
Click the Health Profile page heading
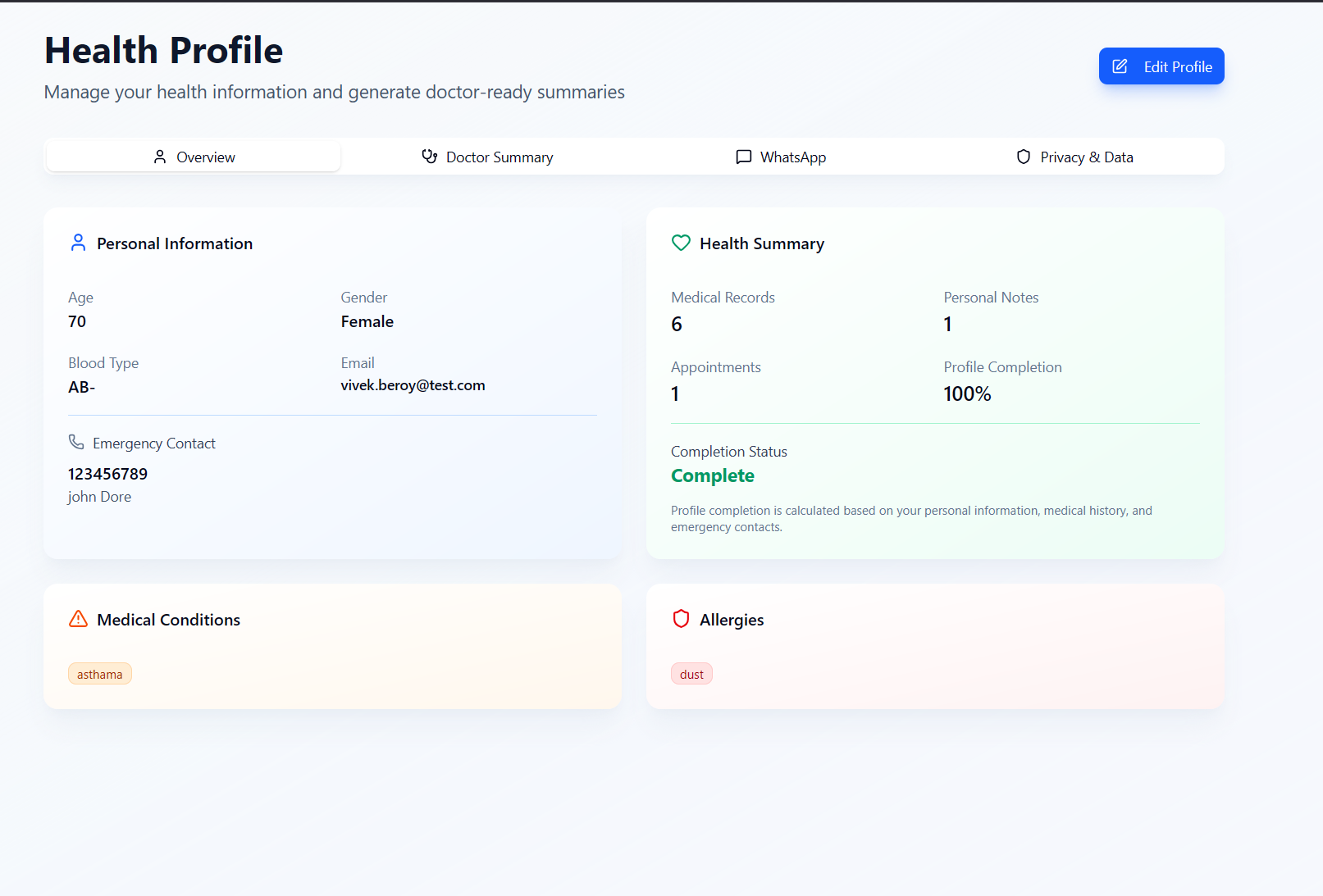(x=164, y=50)
